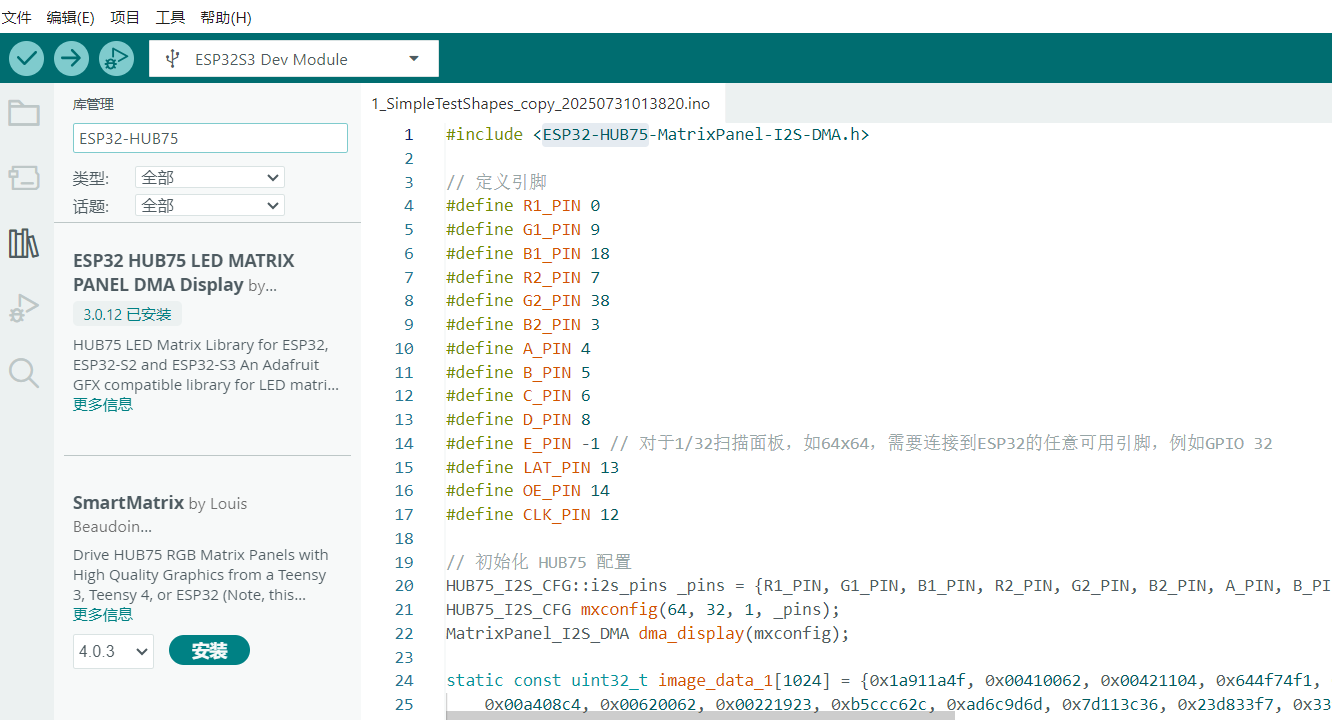Click the Verify checkmark button
Image resolution: width=1332 pixels, height=720 pixels.
(x=27, y=58)
